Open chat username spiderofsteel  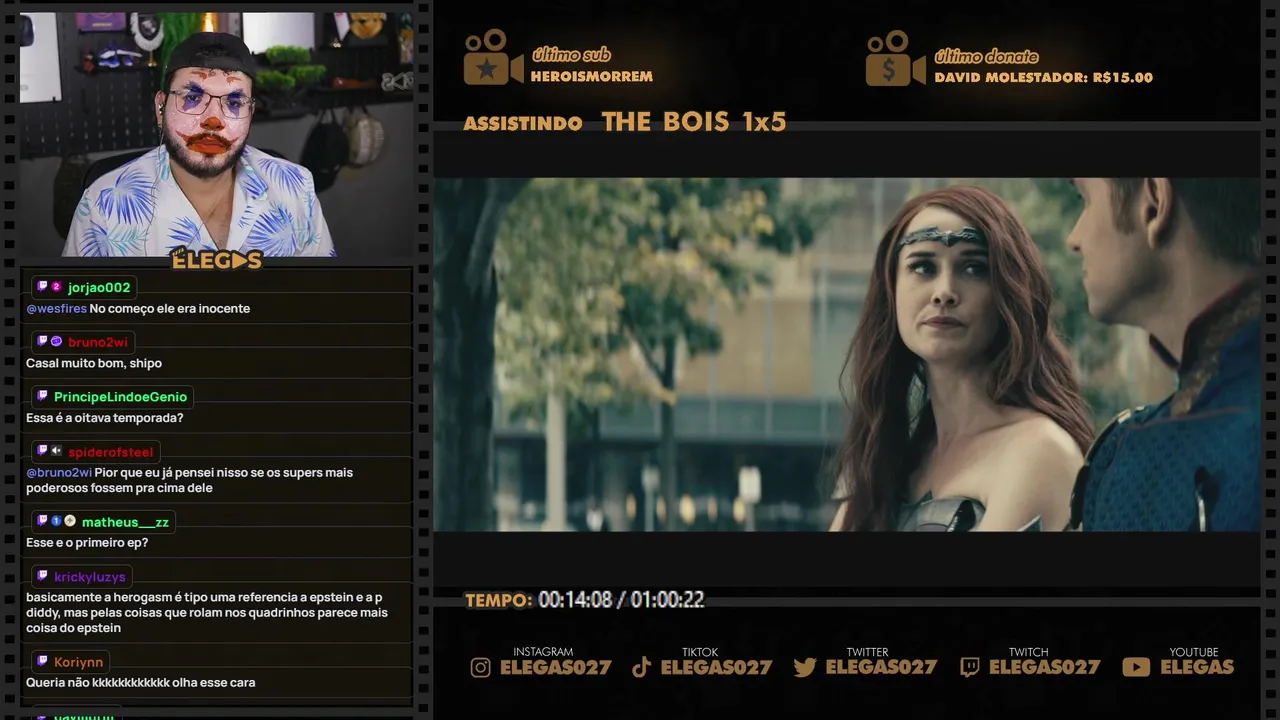coord(111,453)
